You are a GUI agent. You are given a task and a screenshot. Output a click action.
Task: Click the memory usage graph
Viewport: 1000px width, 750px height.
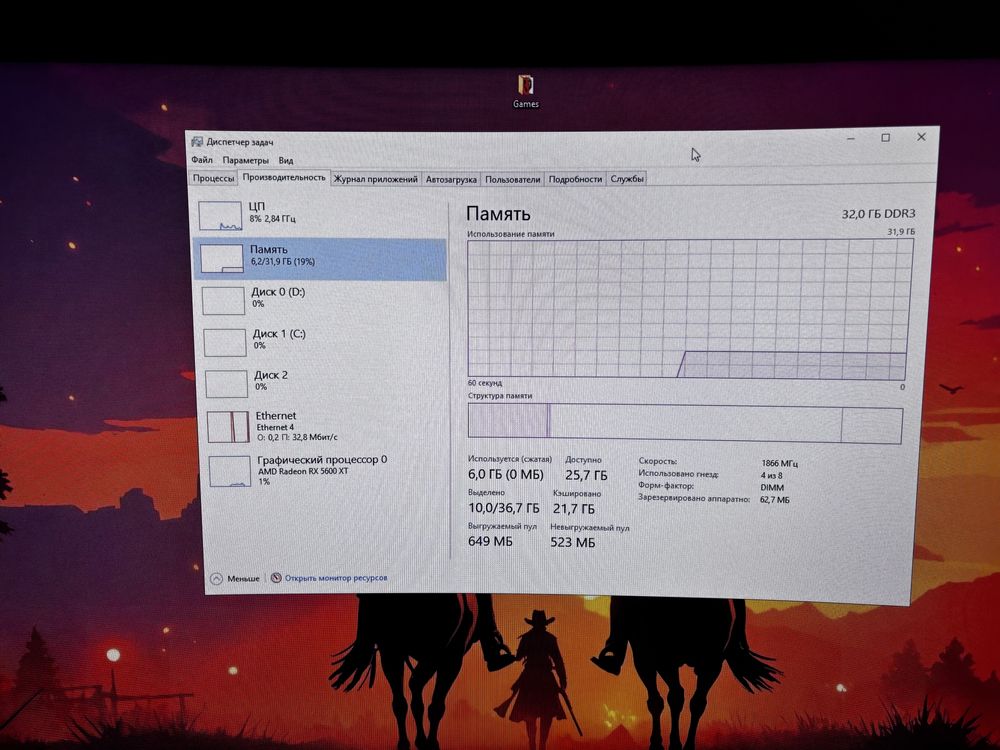pyautogui.click(x=690, y=309)
